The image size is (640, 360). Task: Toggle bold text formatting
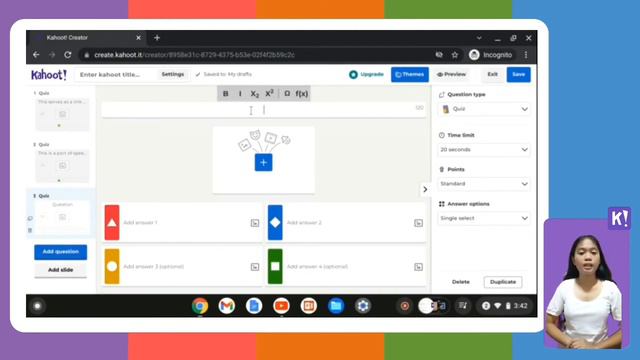coord(225,93)
